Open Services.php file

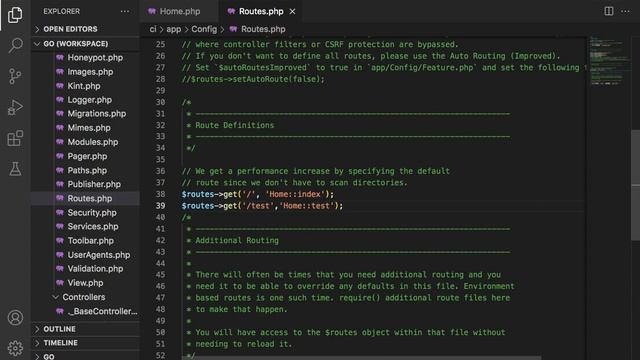[93, 227]
